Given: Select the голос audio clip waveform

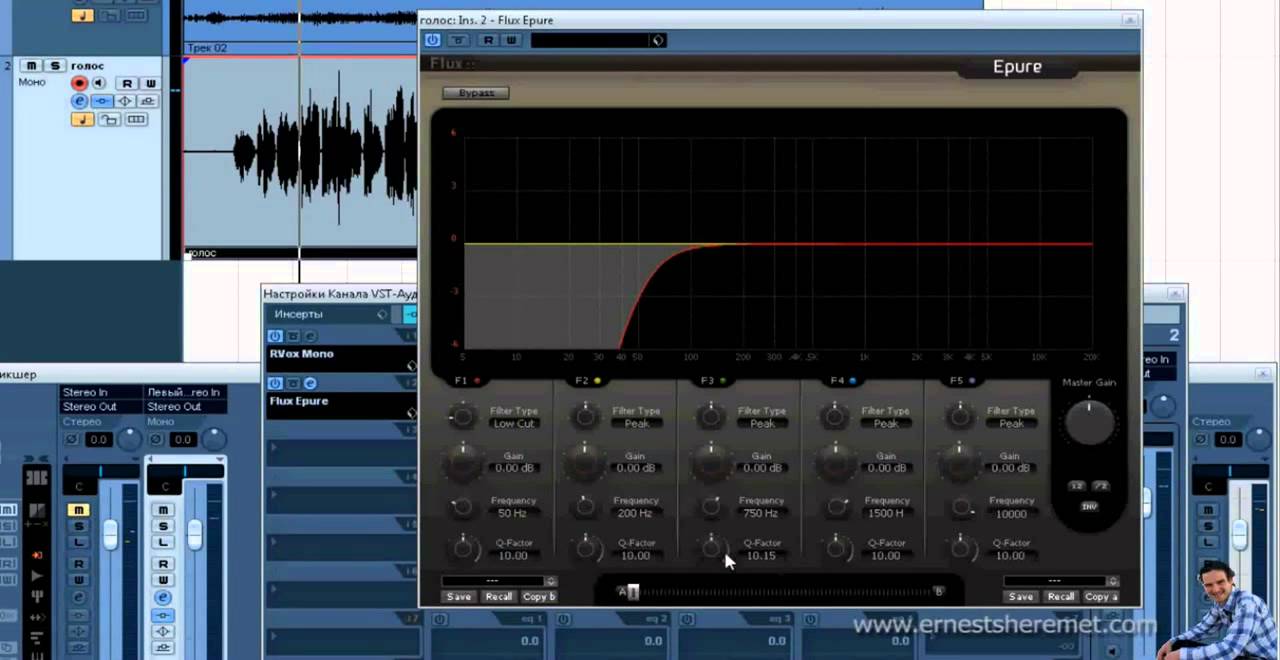Looking at the screenshot, I should pos(300,152).
